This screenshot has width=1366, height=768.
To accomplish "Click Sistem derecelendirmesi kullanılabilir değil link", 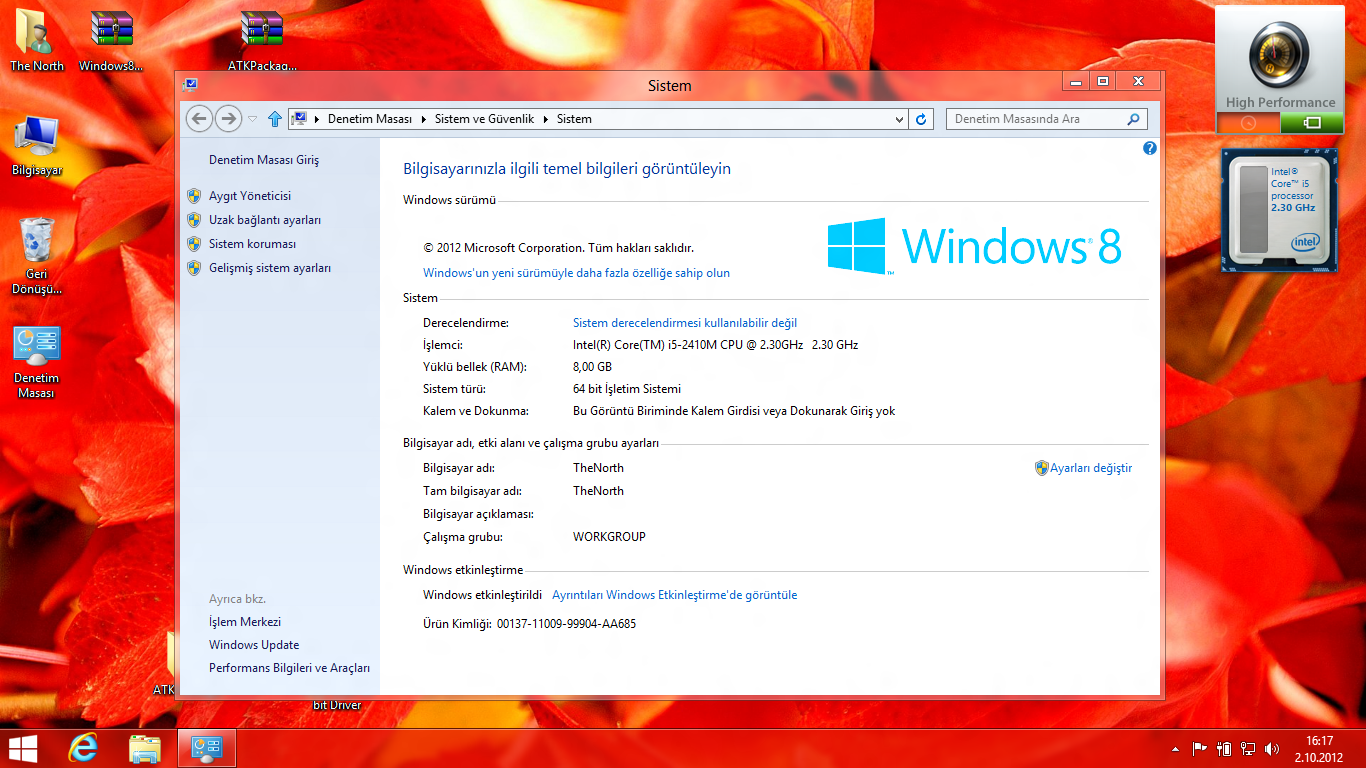I will pos(685,323).
